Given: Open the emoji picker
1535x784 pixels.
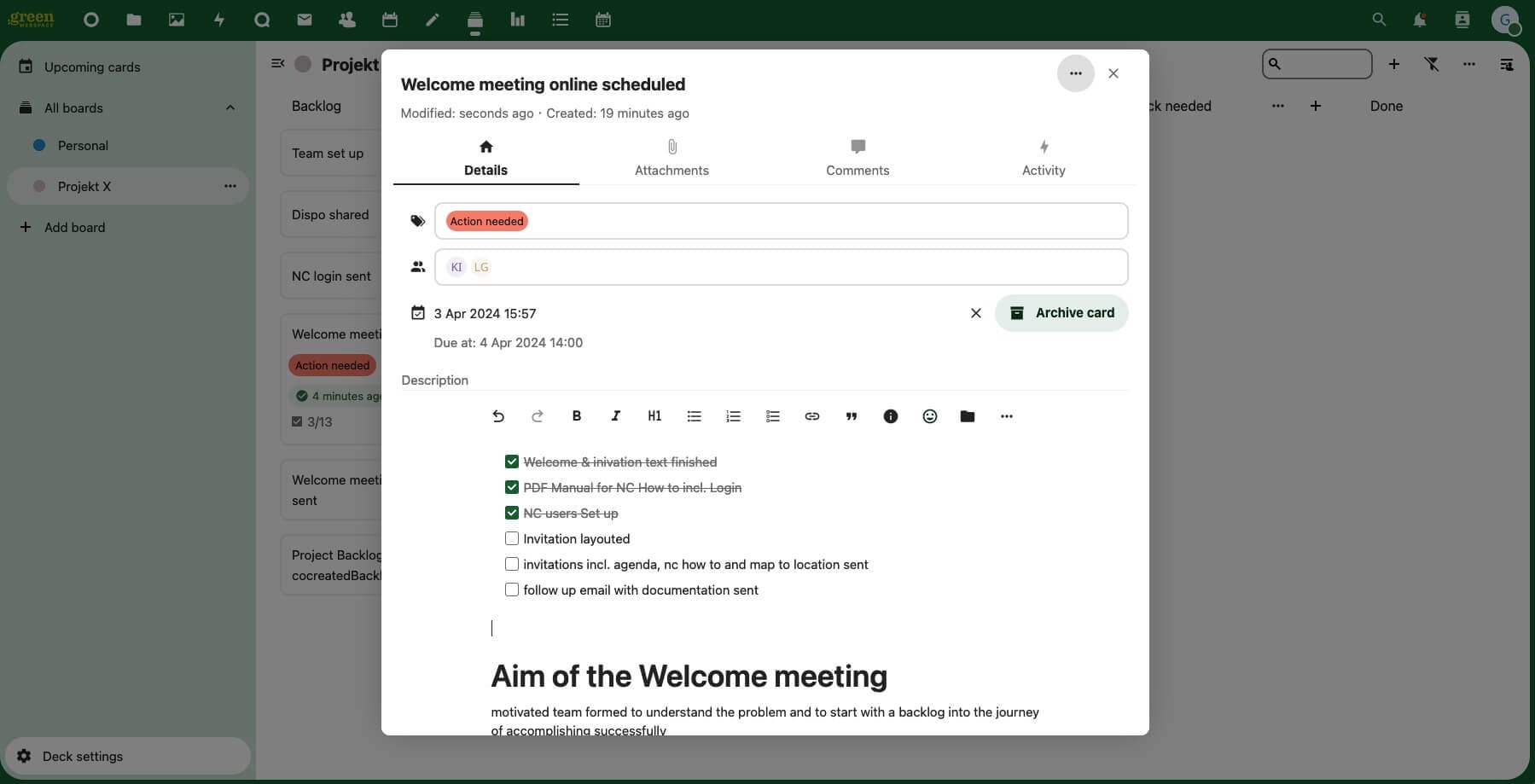Looking at the screenshot, I should click(x=929, y=416).
